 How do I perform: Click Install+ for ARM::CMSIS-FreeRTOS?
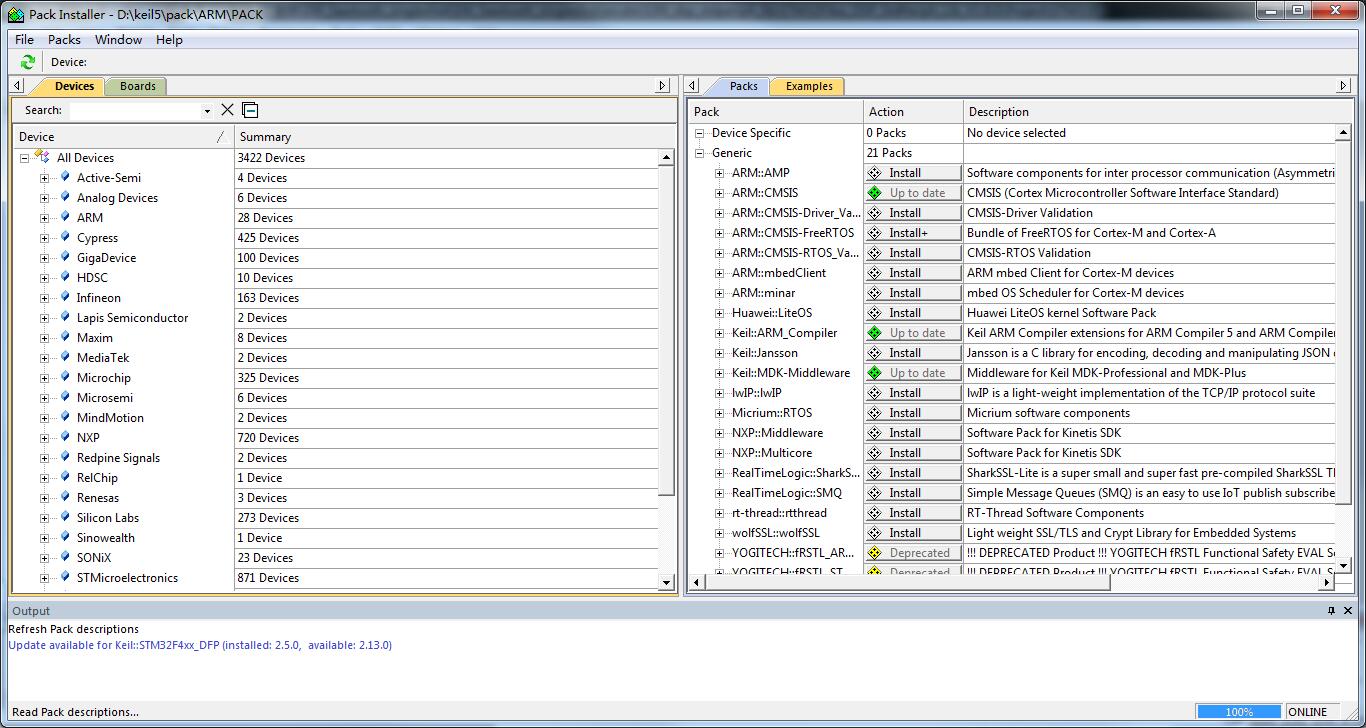[x=912, y=233]
